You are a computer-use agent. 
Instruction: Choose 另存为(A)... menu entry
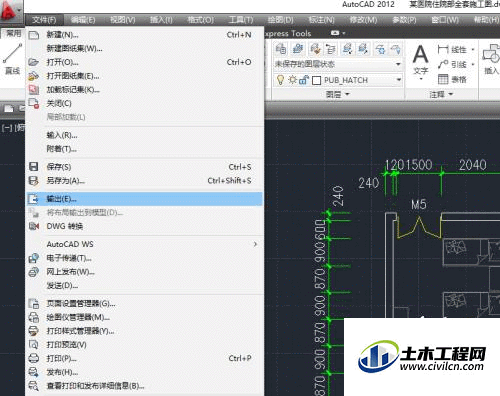144,180
